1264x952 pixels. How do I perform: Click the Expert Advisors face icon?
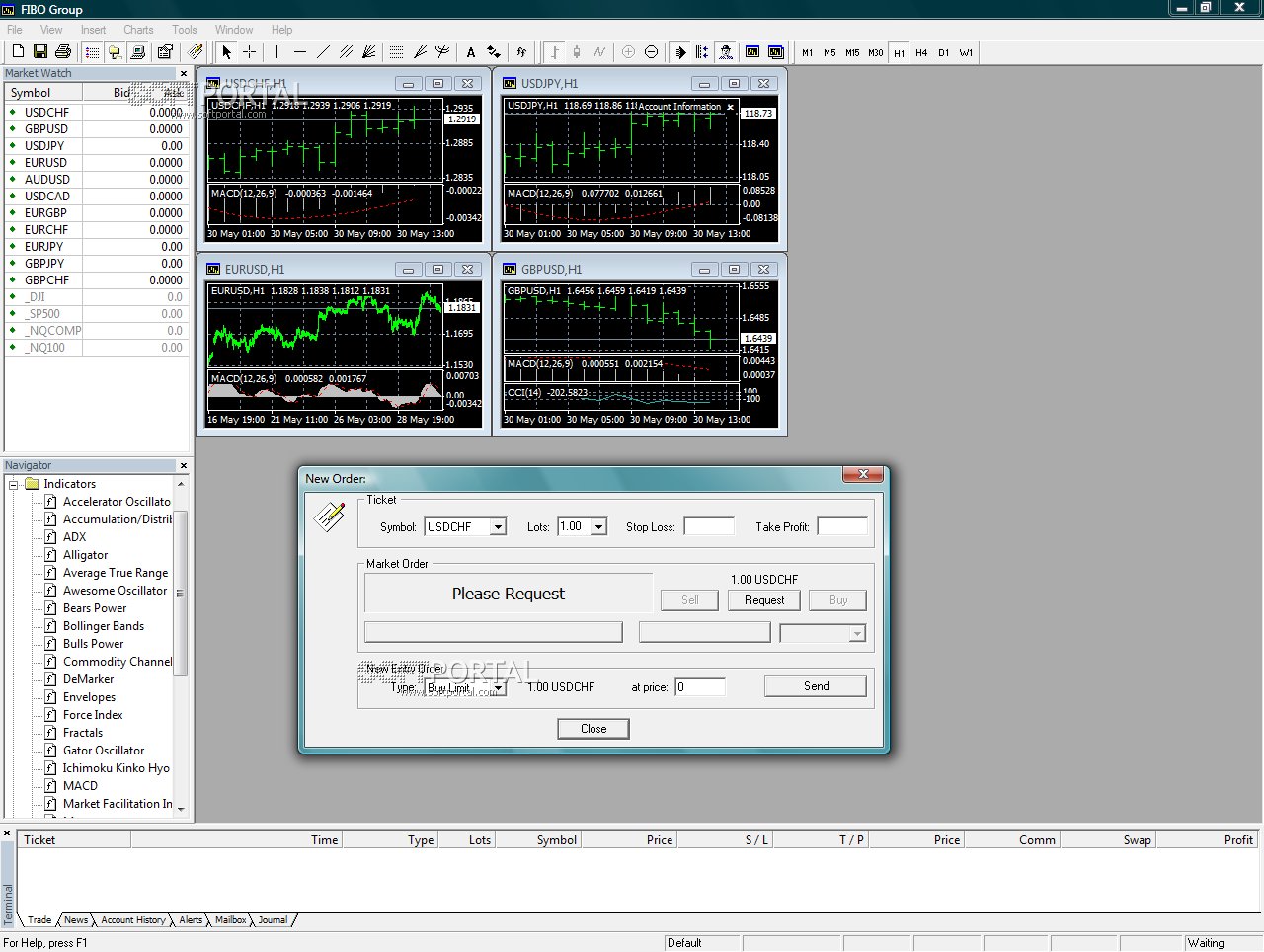point(726,52)
